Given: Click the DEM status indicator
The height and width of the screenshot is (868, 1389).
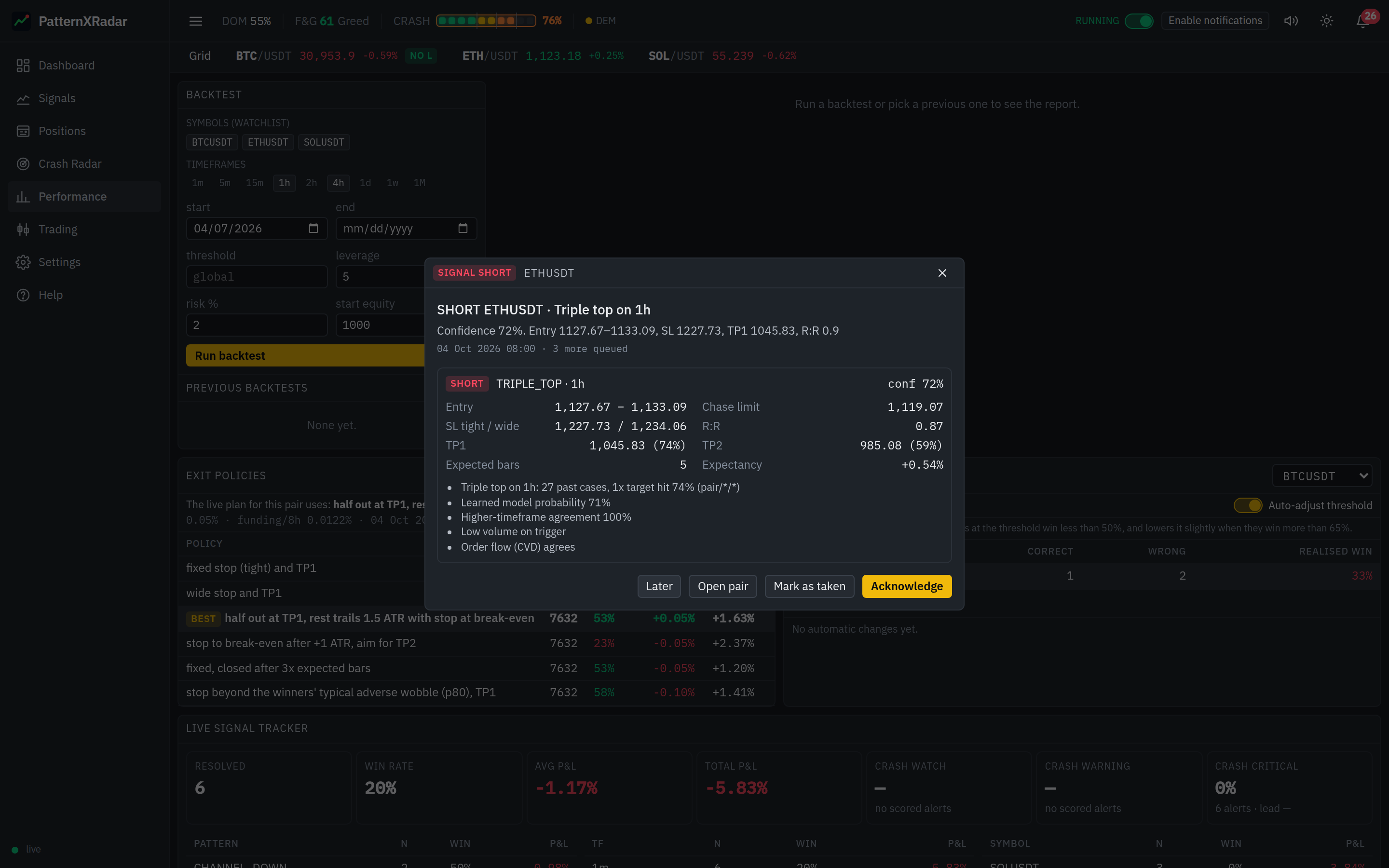Looking at the screenshot, I should (x=600, y=21).
